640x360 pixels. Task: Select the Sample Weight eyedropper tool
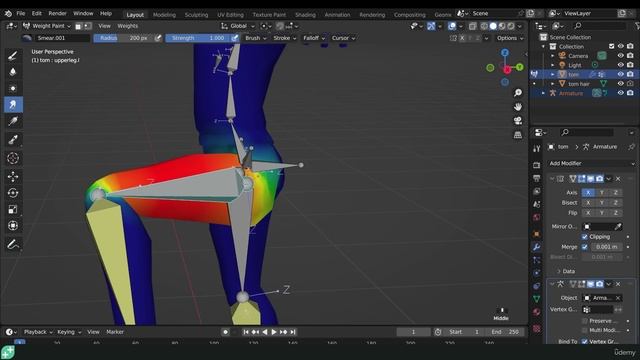click(13, 140)
